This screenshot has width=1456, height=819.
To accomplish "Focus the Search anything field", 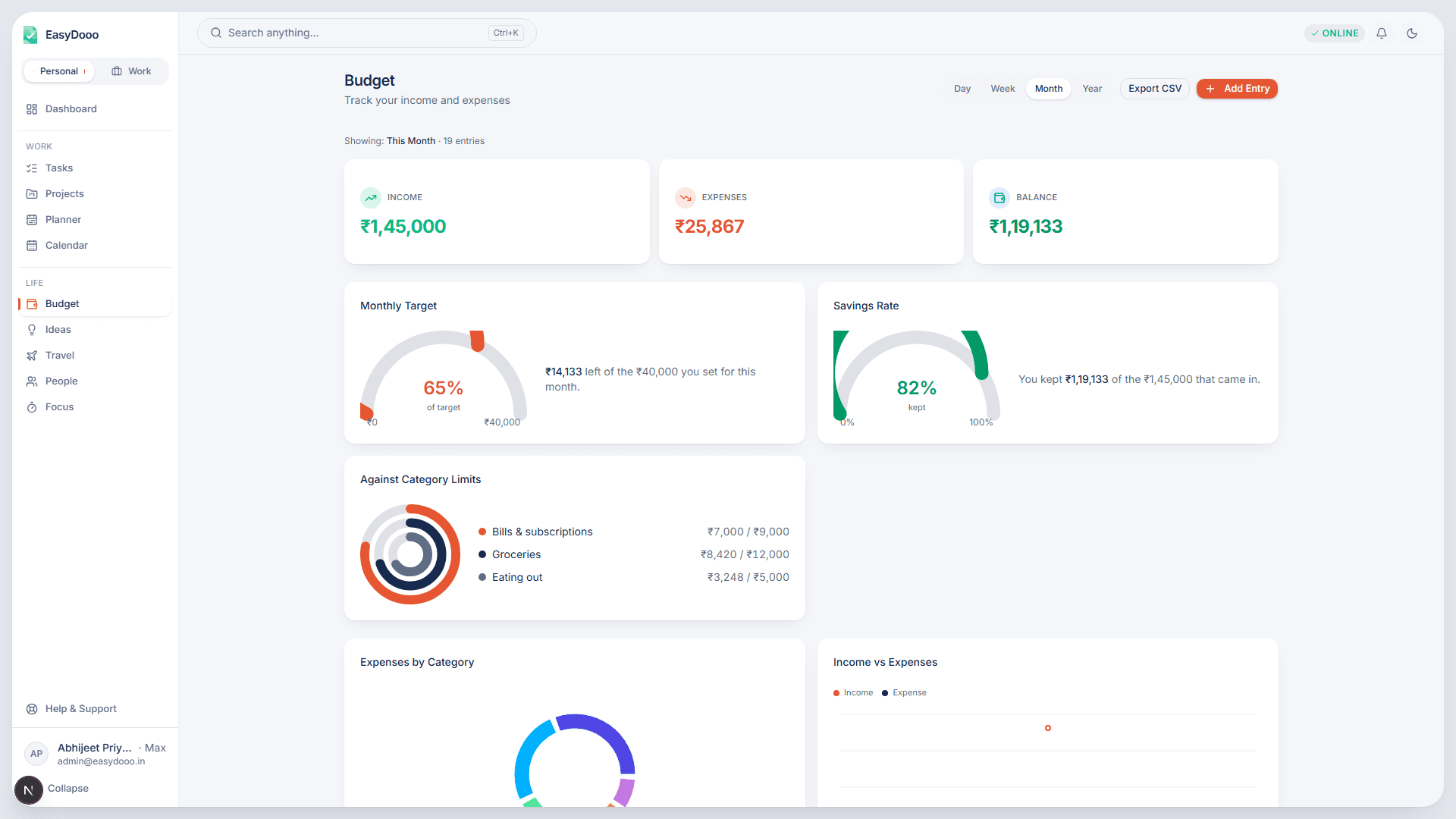I will click(x=367, y=33).
